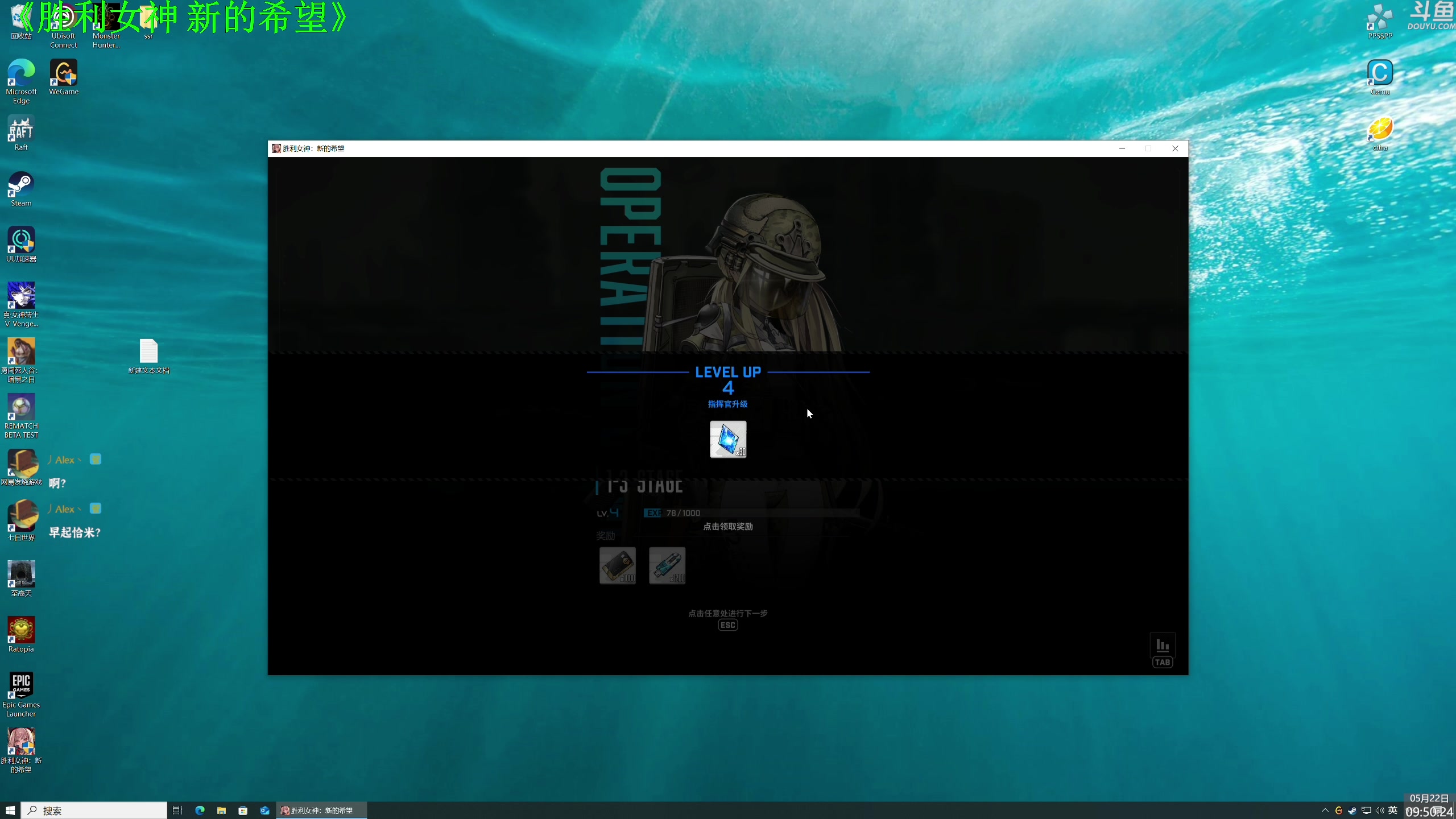
Task: Select the Monster Hunter desktop shortcut
Action: coord(106,26)
